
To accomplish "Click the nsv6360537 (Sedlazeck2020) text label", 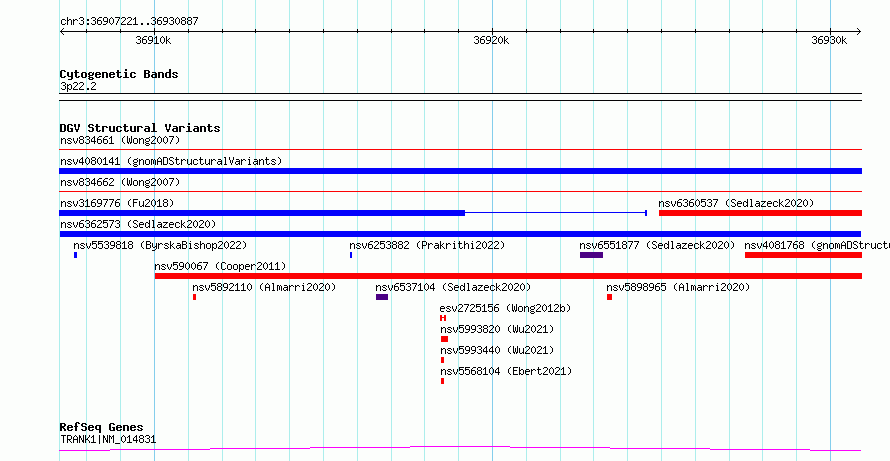I will tap(736, 203).
